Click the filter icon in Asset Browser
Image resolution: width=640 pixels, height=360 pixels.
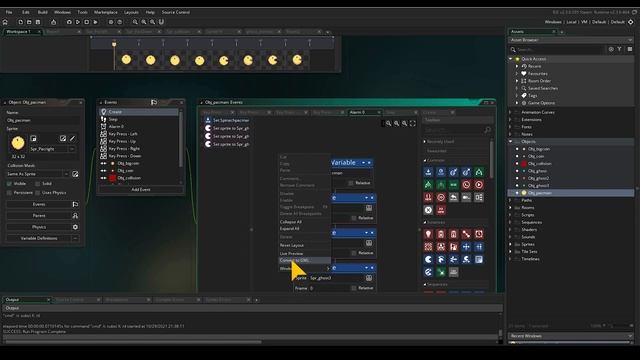[620, 49]
